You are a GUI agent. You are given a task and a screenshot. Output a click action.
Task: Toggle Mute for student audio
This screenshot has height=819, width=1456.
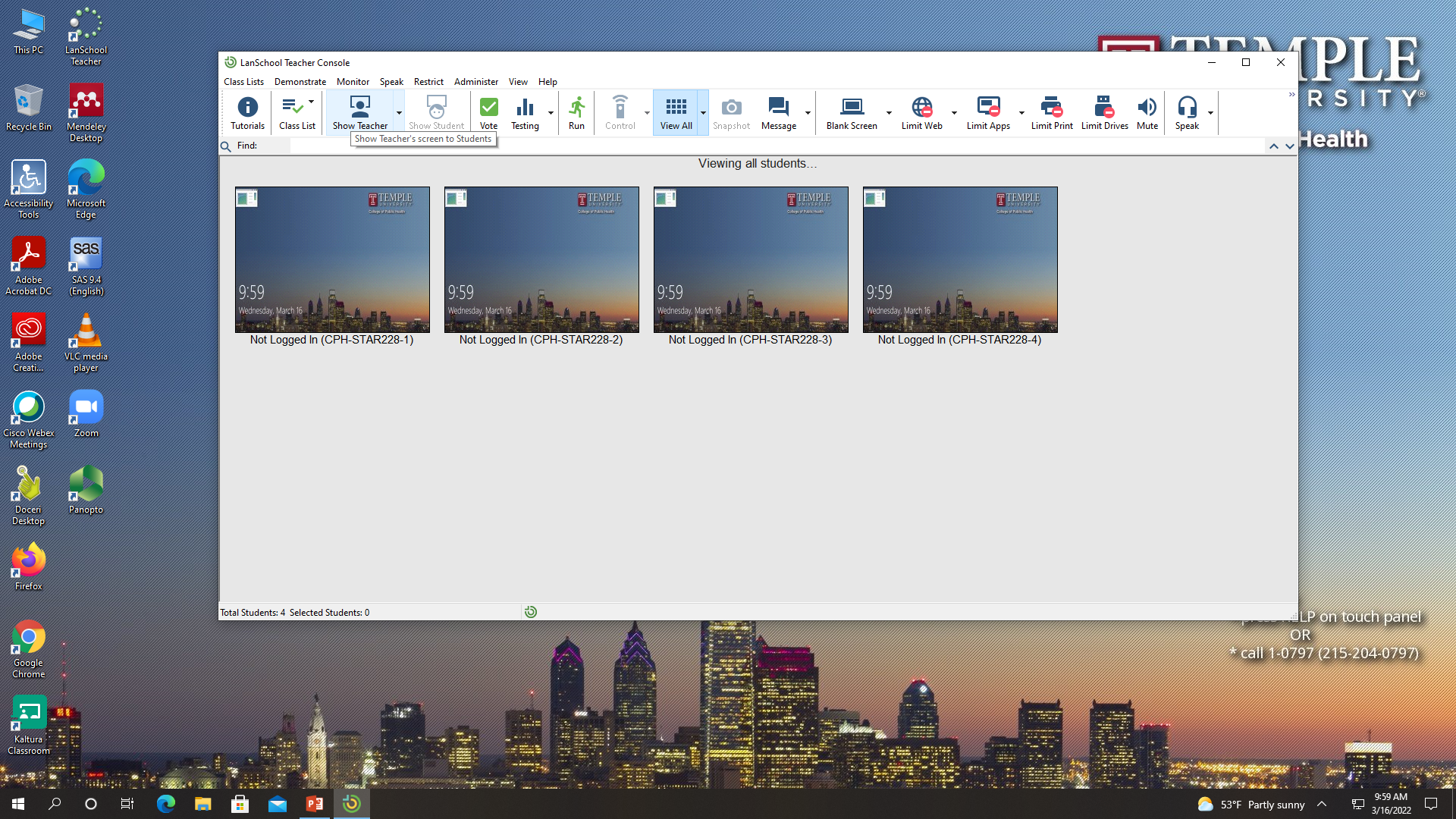pyautogui.click(x=1147, y=112)
